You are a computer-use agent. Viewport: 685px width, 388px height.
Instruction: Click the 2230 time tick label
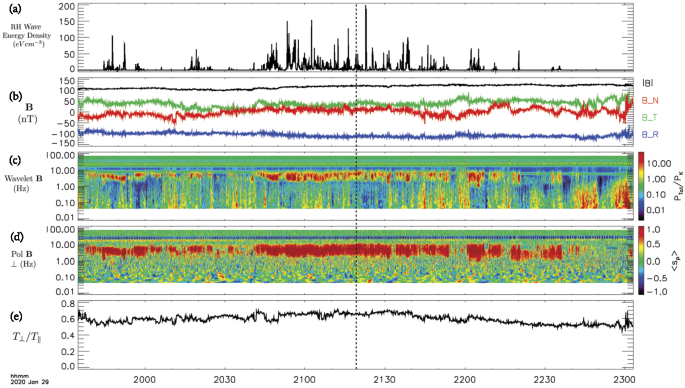(x=545, y=379)
